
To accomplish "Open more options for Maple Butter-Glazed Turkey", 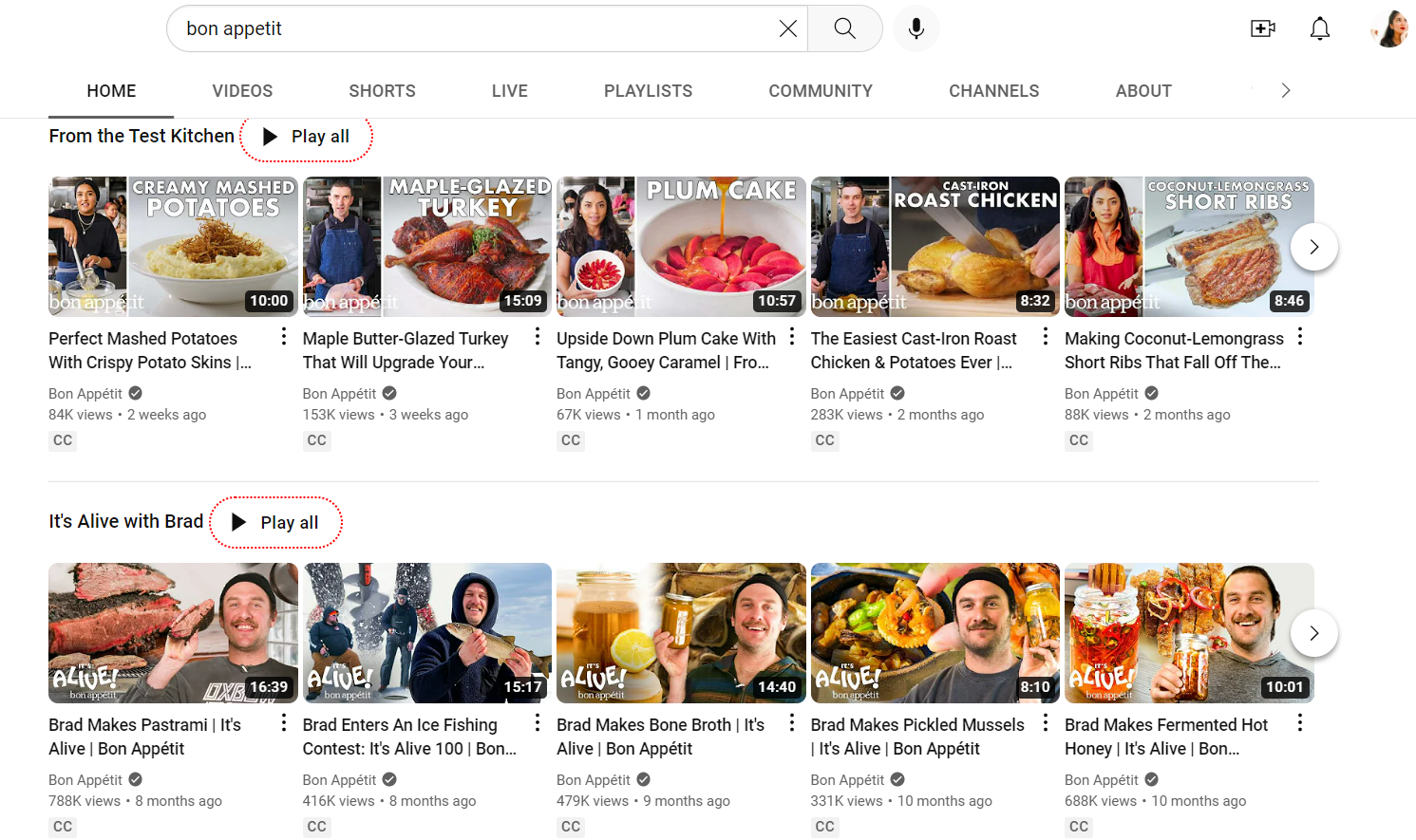I will (x=538, y=337).
